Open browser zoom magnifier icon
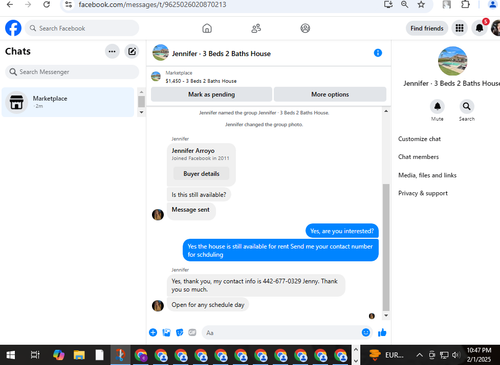This screenshot has height=365, width=500. (x=405, y=5)
